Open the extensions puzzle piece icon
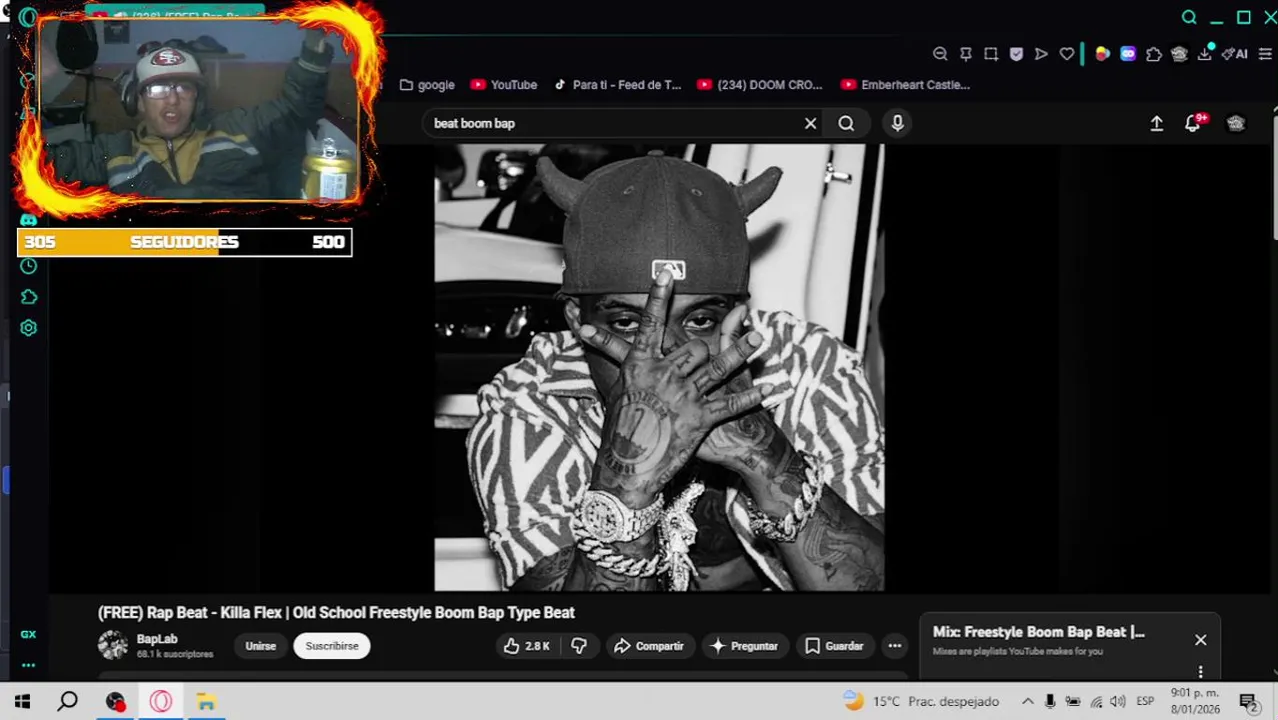This screenshot has width=1278, height=720. coord(1154,54)
